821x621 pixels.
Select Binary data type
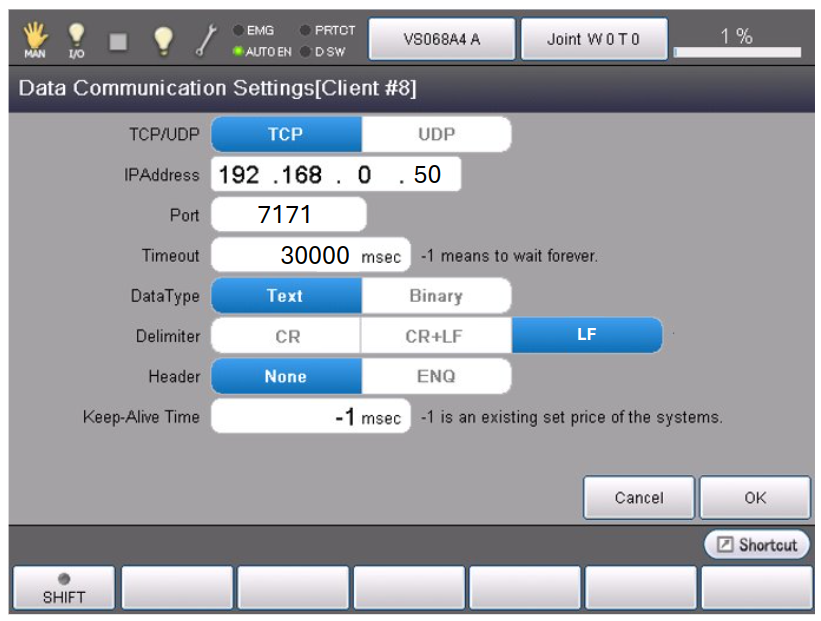pyautogui.click(x=436, y=296)
